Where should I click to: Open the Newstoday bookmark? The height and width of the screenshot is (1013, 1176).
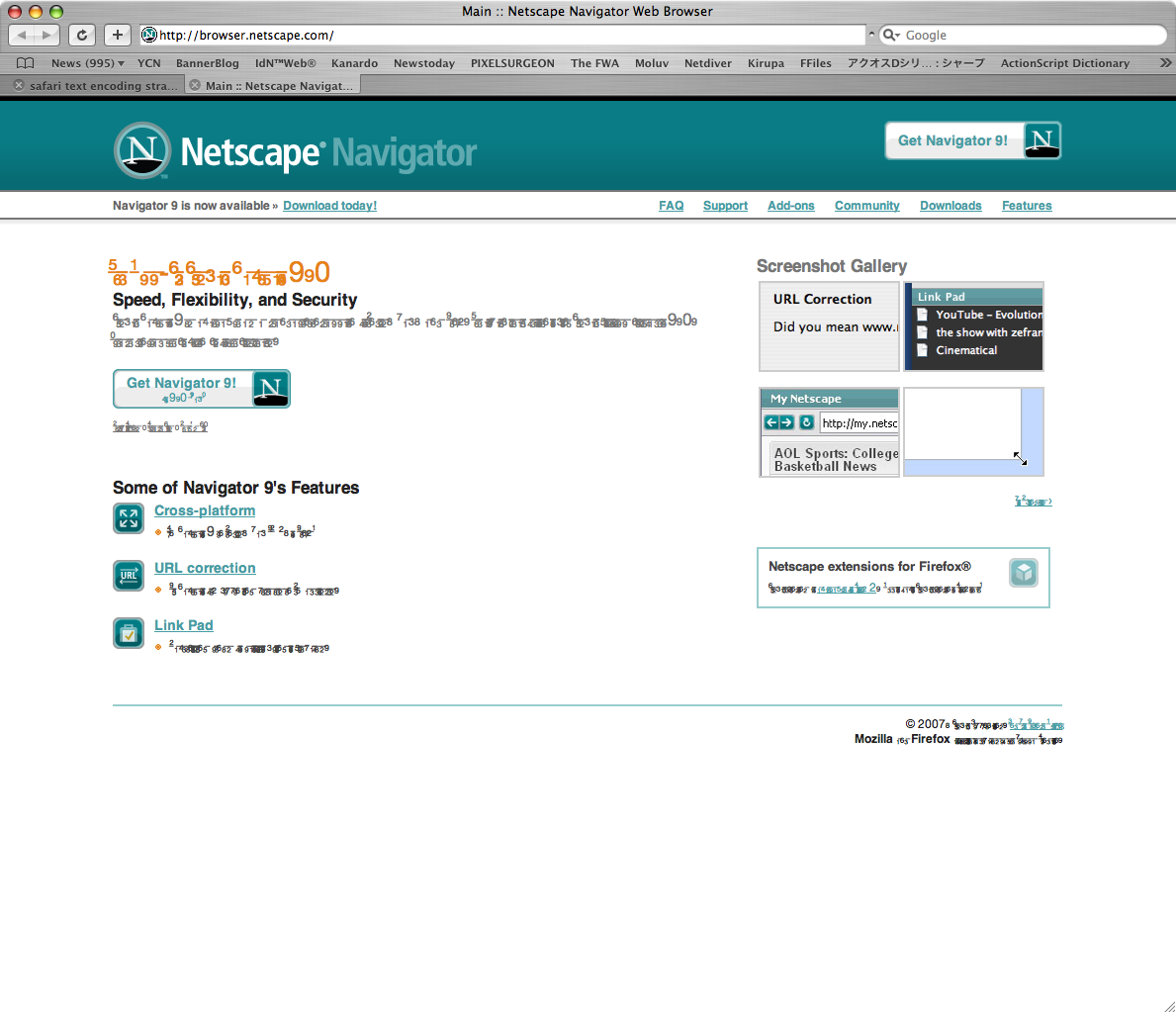[424, 63]
